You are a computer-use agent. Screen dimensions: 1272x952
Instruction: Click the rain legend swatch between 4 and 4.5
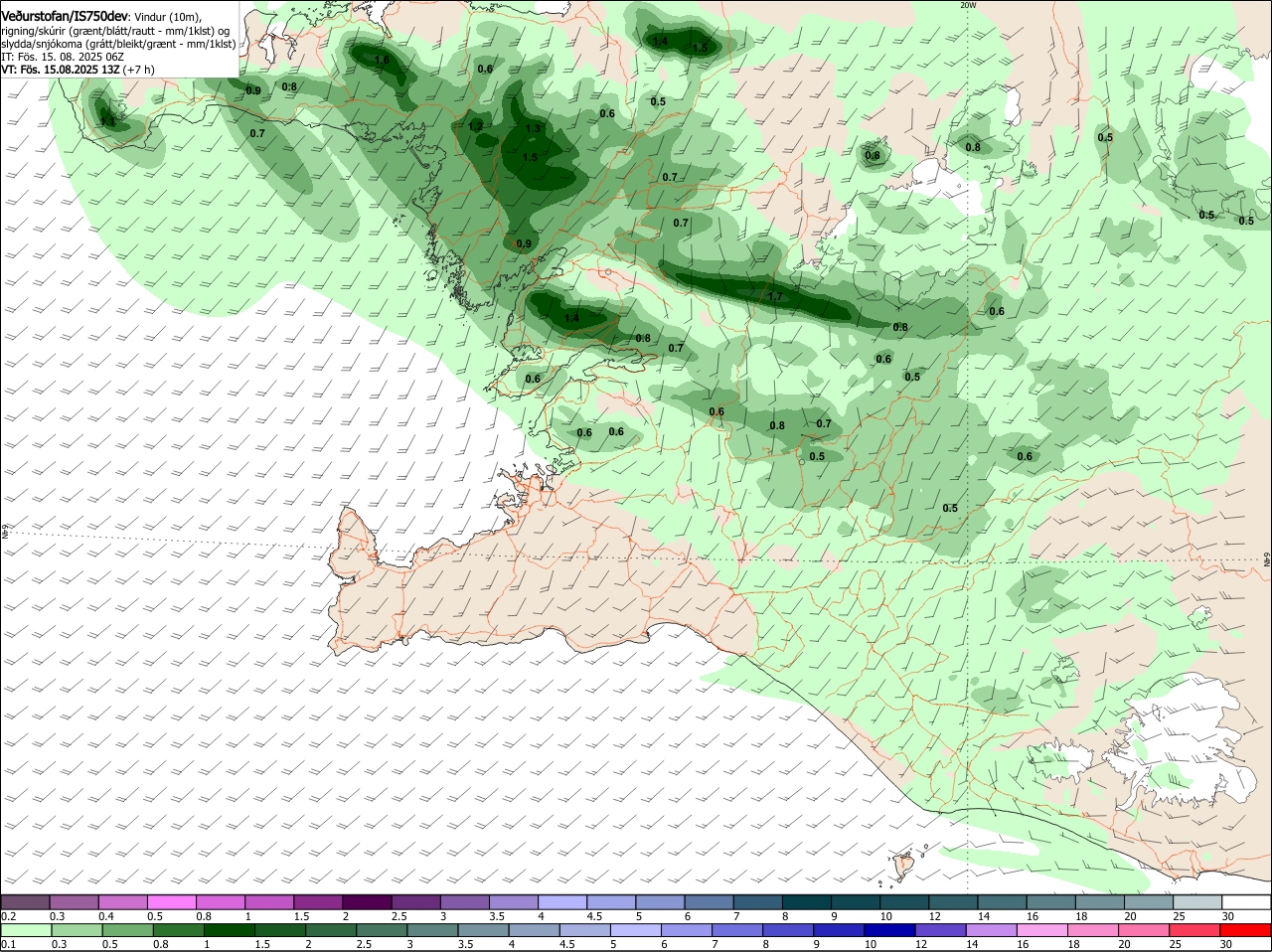pos(537,930)
